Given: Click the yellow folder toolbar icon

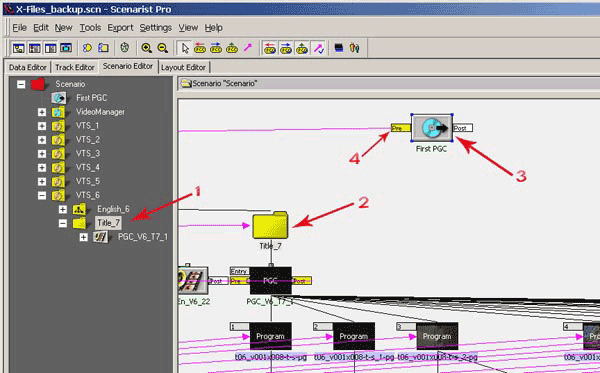Looking at the screenshot, I should 103,48.
